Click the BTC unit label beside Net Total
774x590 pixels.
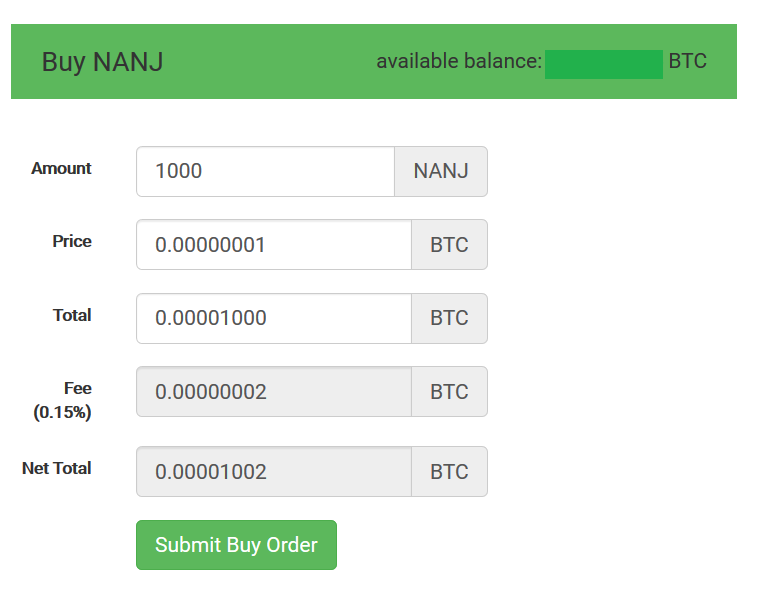click(x=449, y=472)
